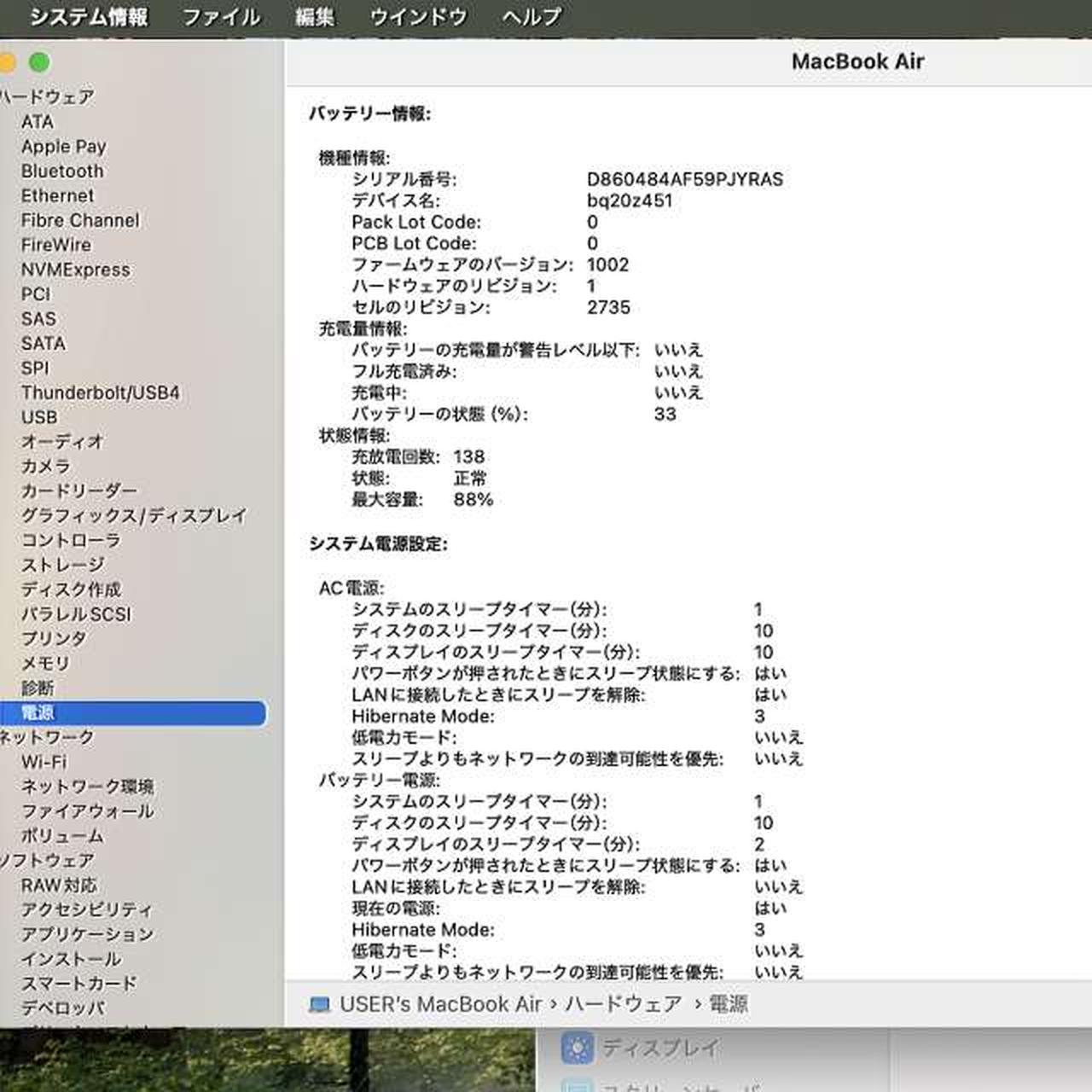Open the システム情報 app menu

click(x=89, y=17)
